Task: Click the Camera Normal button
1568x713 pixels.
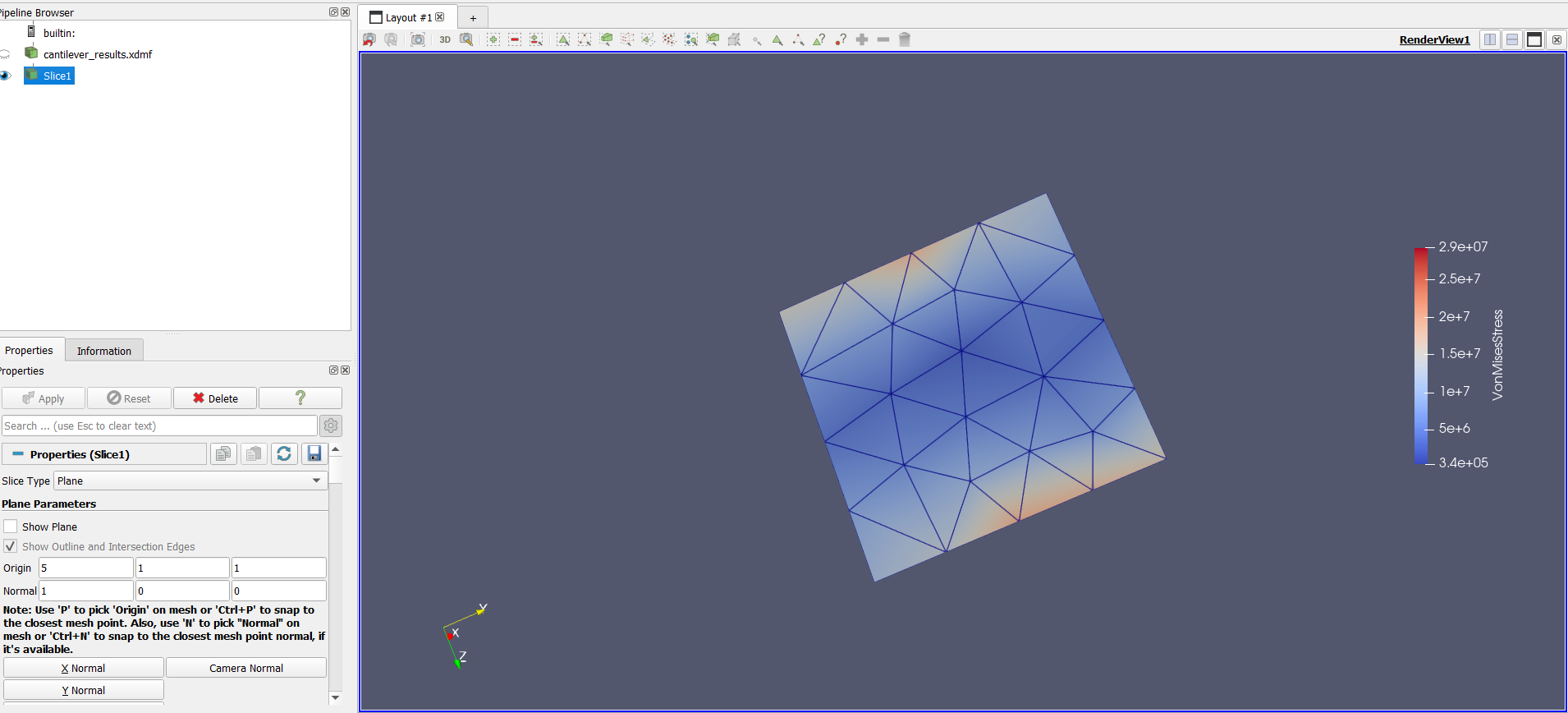Action: tap(246, 668)
